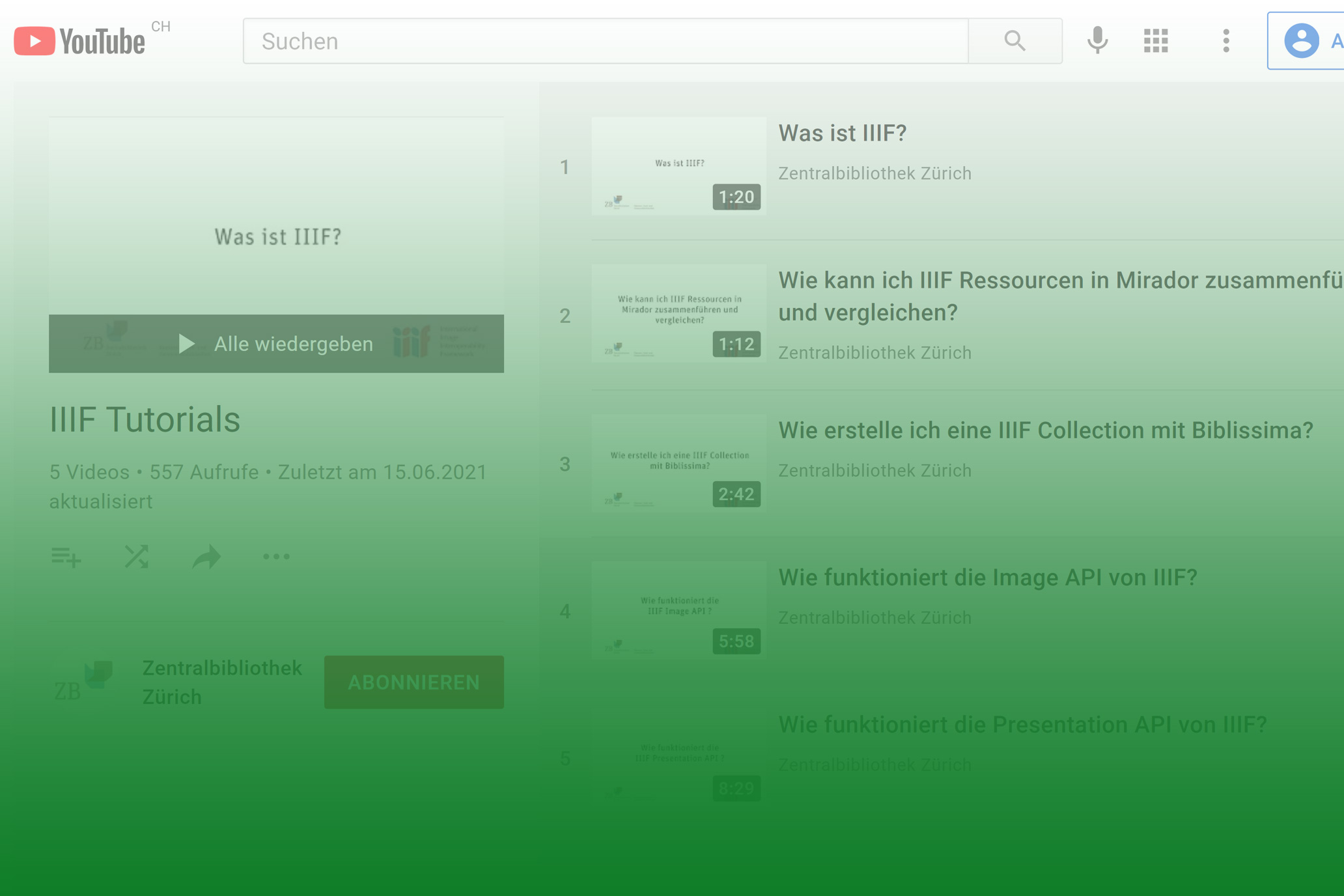This screenshot has height=896, width=1344.
Task: Open Wie funktioniert die Image API title
Action: (988, 578)
